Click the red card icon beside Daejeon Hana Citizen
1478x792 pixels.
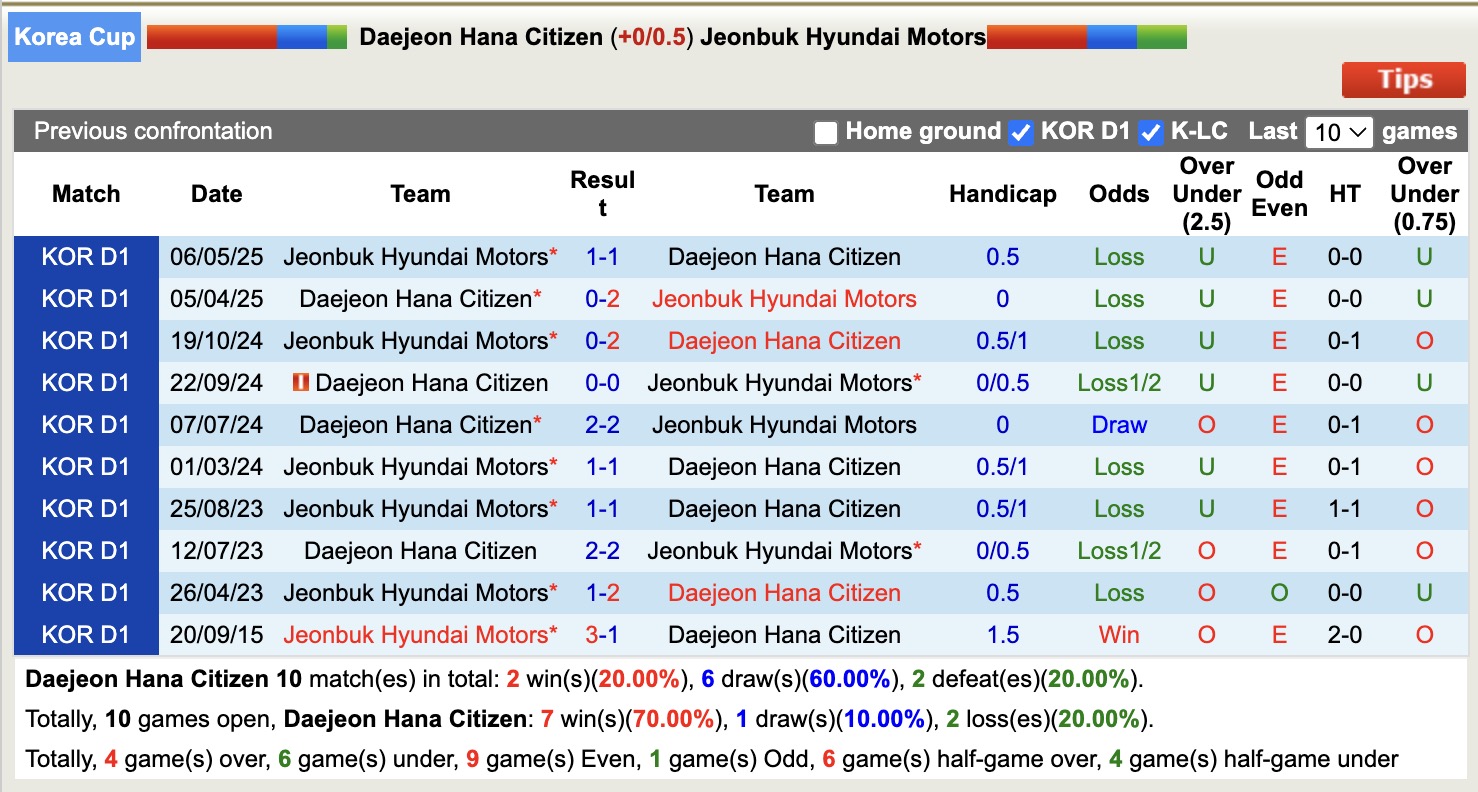tap(302, 382)
